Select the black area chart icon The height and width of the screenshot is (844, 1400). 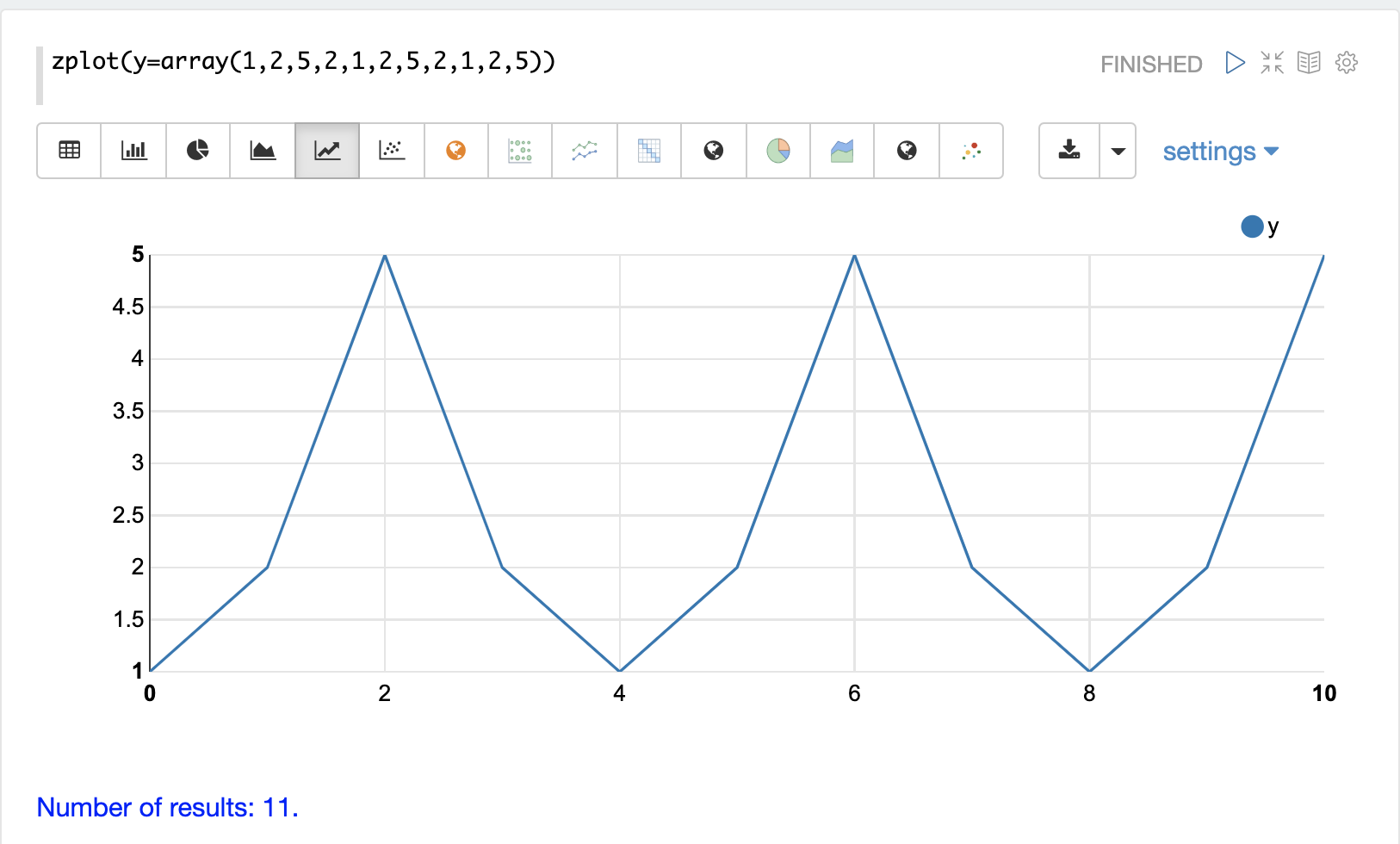click(x=263, y=151)
